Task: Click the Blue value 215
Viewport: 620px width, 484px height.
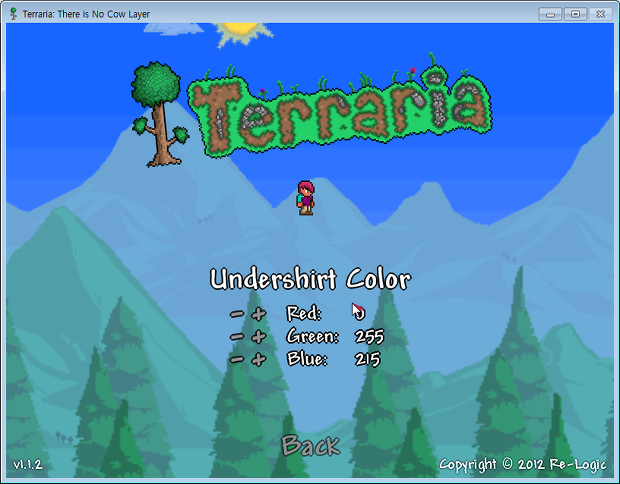Action: pos(367,359)
